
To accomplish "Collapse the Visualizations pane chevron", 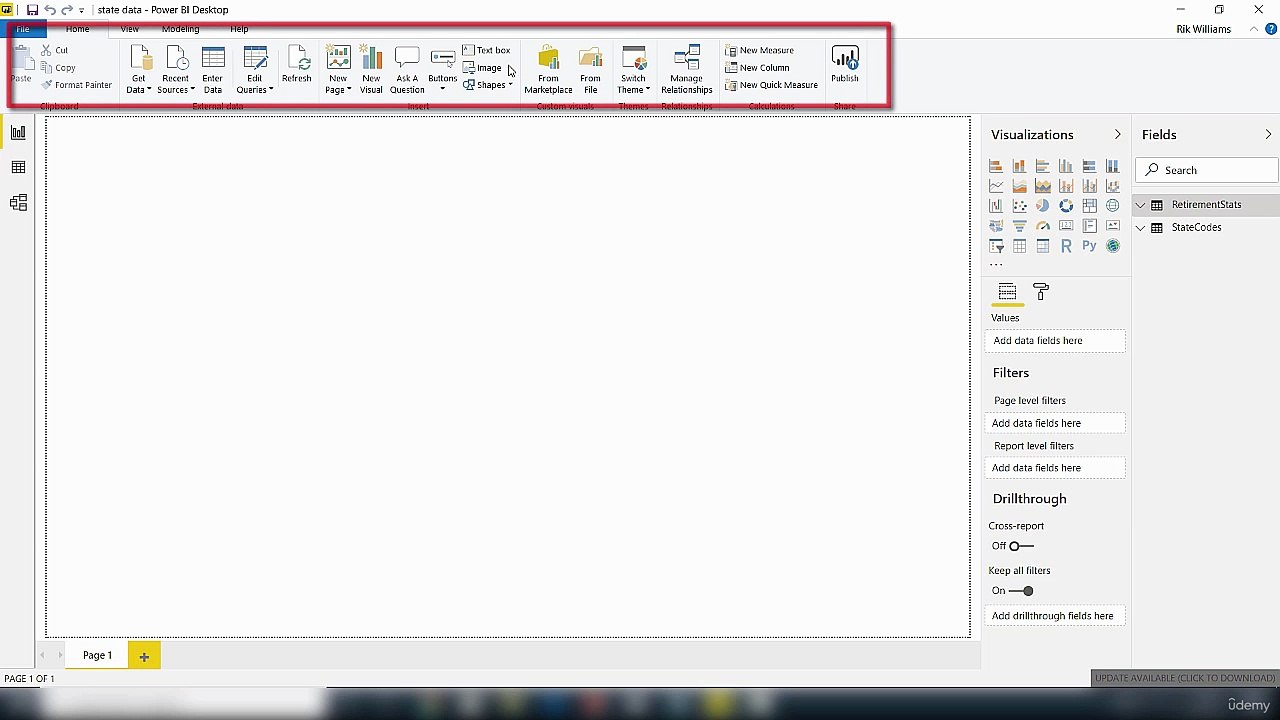I will click(x=1117, y=134).
